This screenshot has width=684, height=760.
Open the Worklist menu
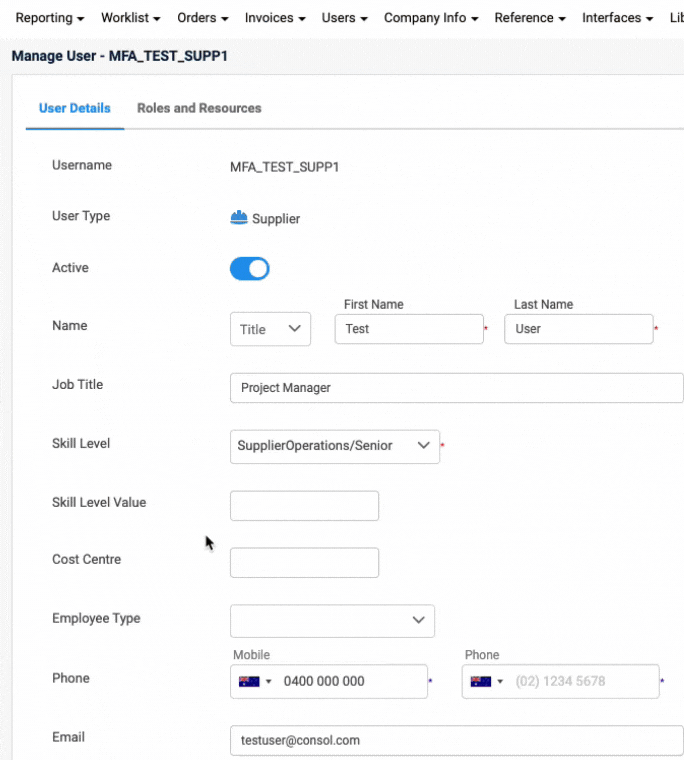pyautogui.click(x=130, y=18)
